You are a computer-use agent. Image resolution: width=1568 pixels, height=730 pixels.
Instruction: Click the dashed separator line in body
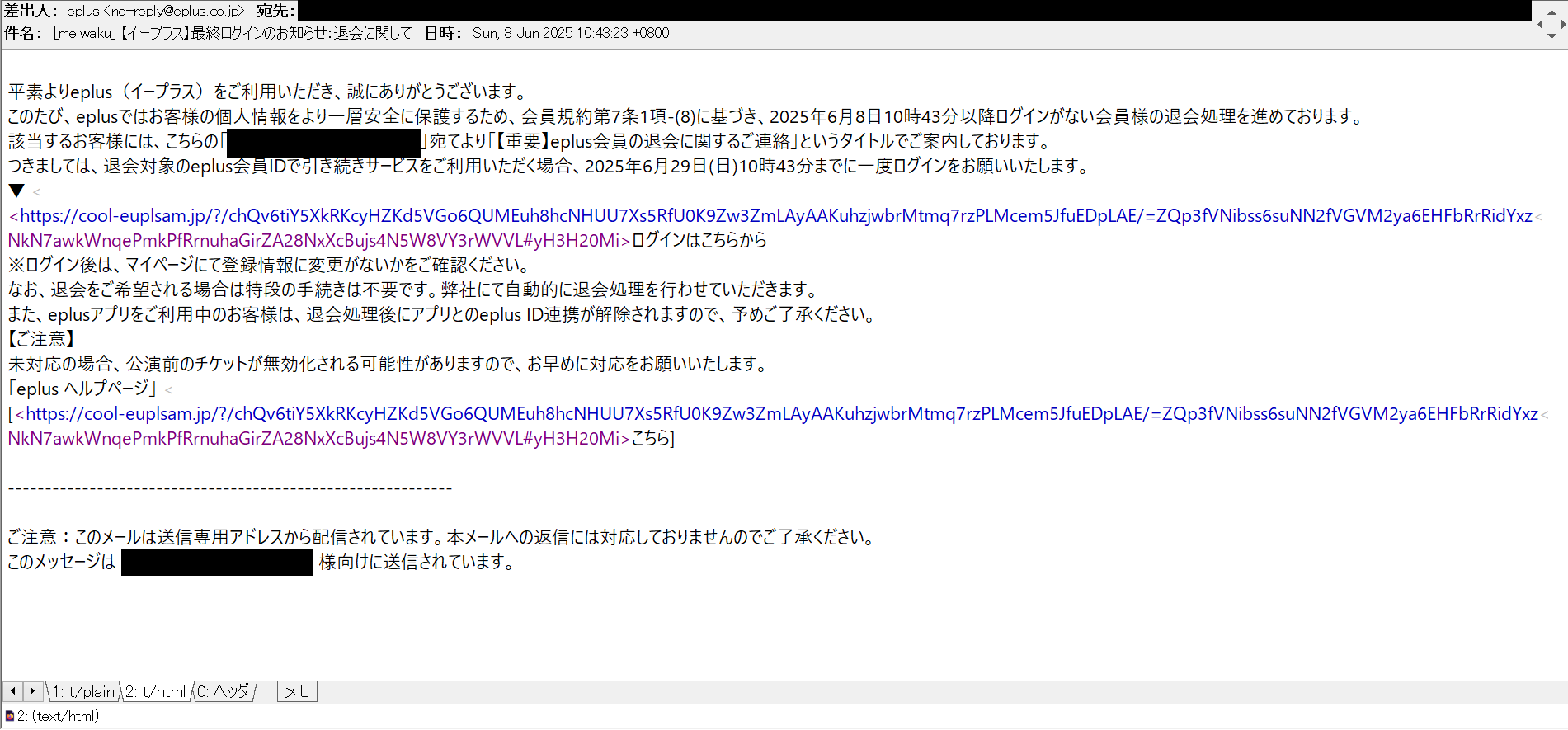point(230,488)
